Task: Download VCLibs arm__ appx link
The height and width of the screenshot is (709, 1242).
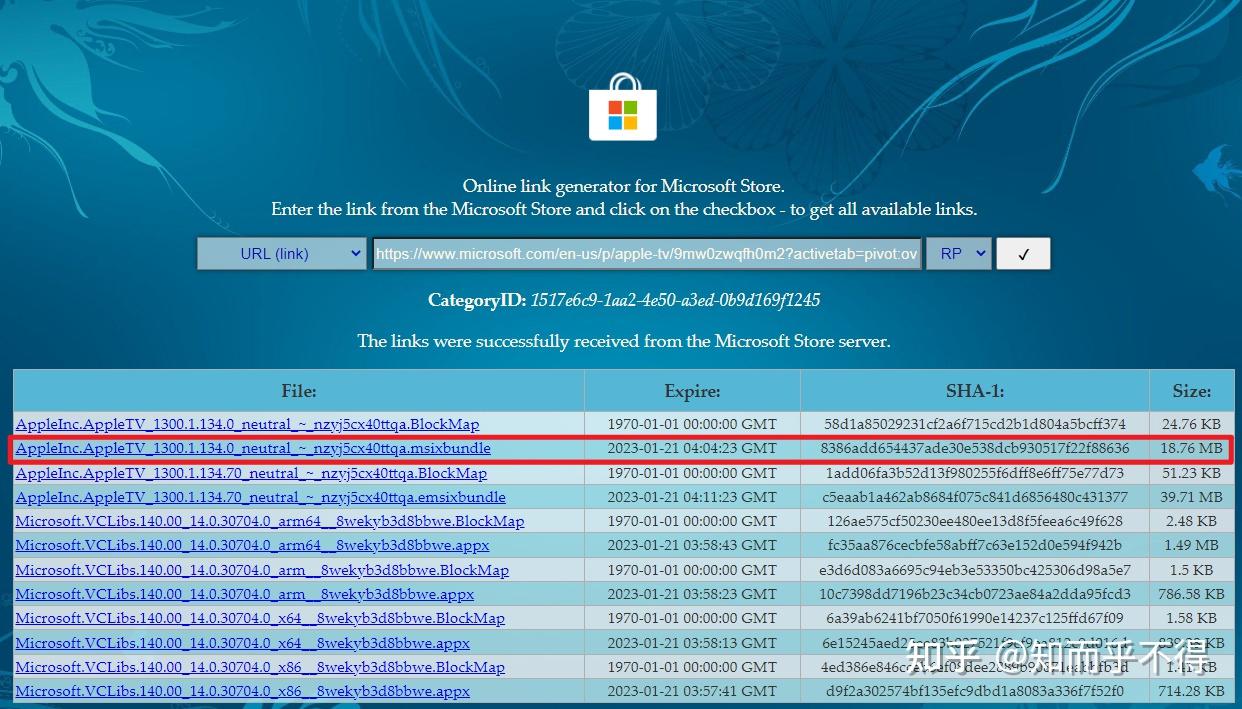Action: (x=245, y=594)
